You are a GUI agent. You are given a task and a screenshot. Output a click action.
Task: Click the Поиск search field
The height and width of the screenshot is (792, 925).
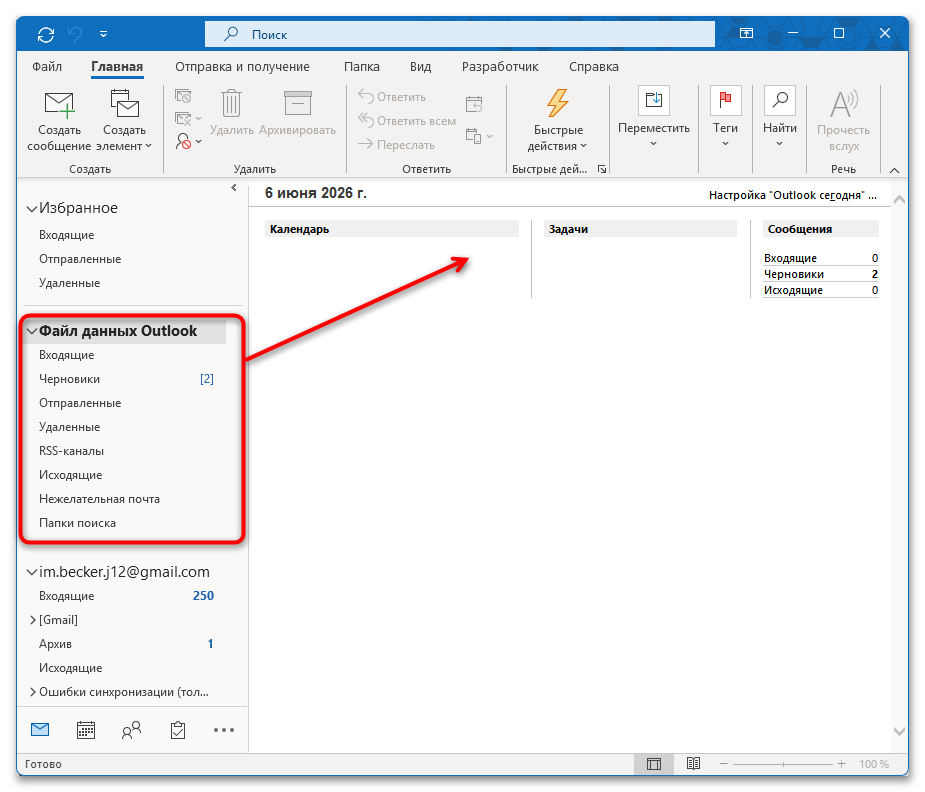[460, 34]
